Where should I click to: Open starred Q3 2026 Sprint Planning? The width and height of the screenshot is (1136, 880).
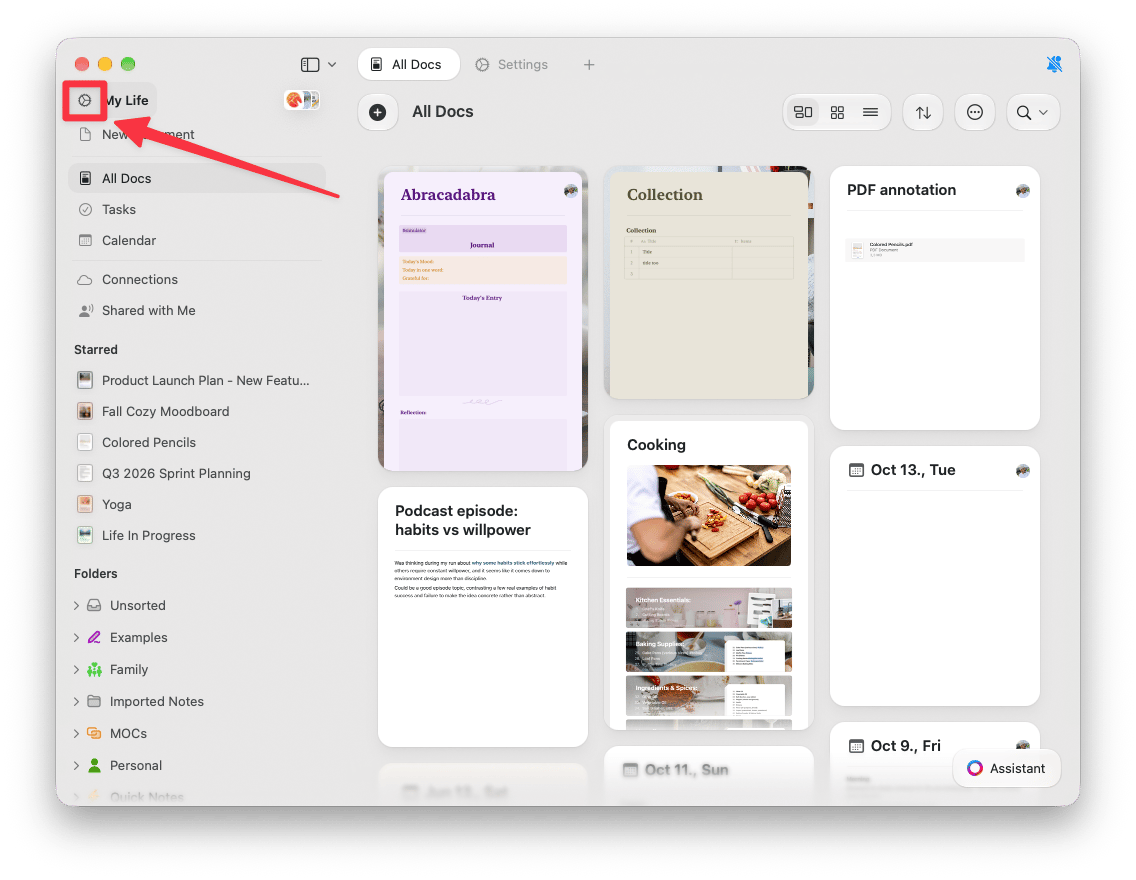point(197,474)
